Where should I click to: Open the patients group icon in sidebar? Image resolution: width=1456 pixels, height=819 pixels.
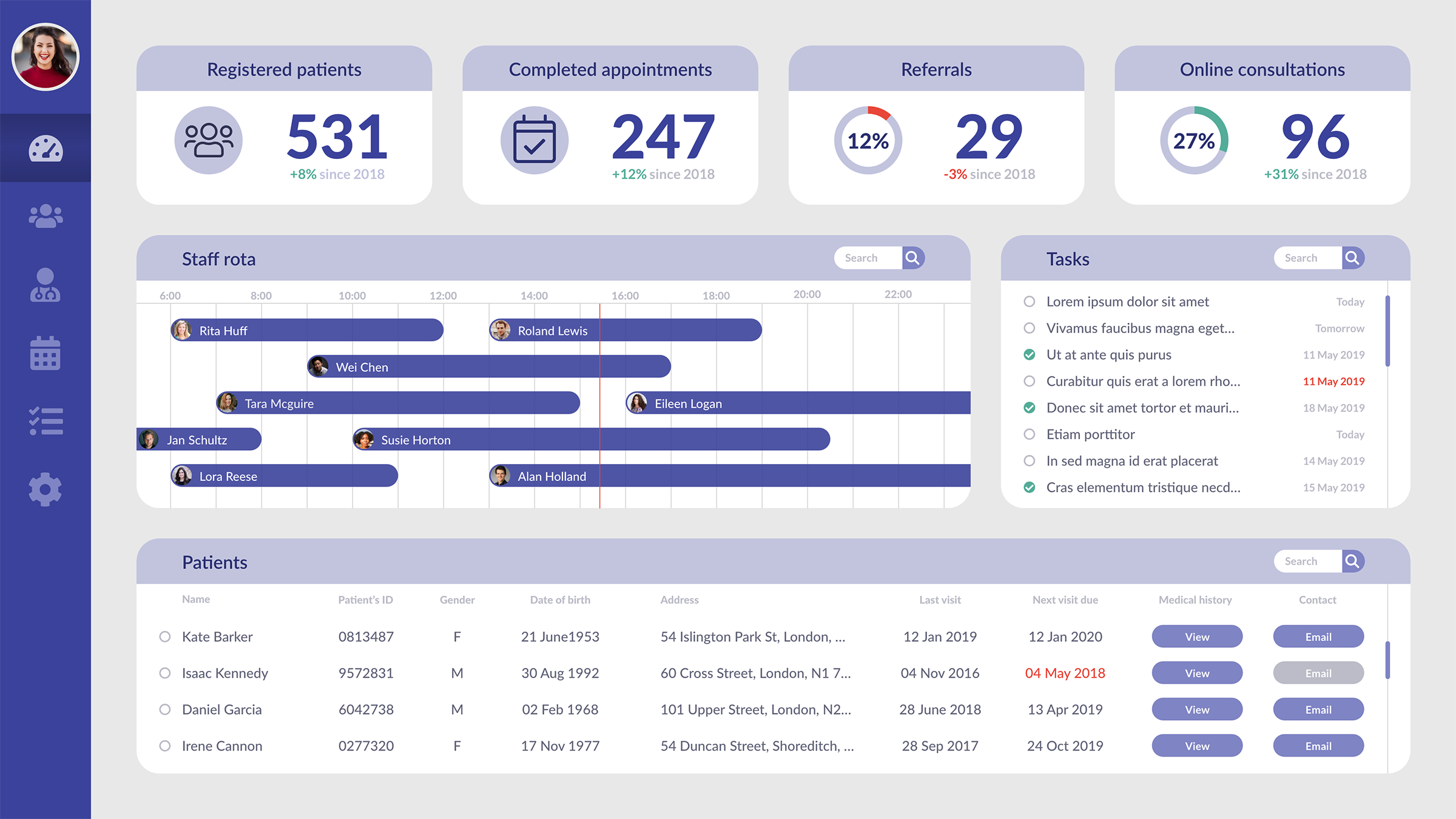45,216
